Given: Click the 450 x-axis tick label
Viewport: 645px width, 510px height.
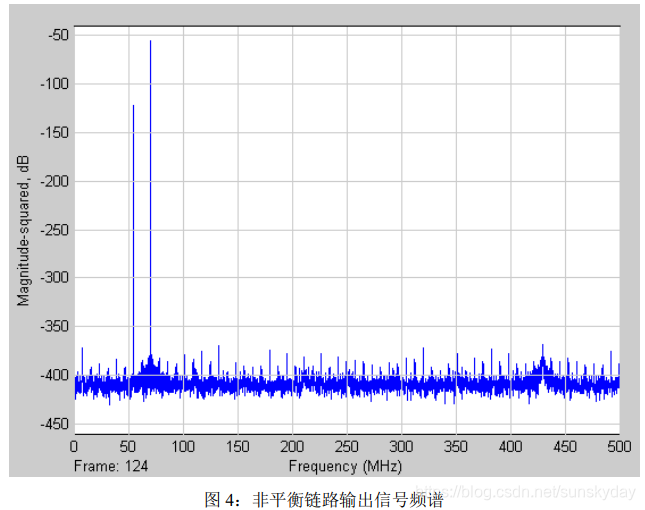Looking at the screenshot, I should pyautogui.click(x=565, y=446).
